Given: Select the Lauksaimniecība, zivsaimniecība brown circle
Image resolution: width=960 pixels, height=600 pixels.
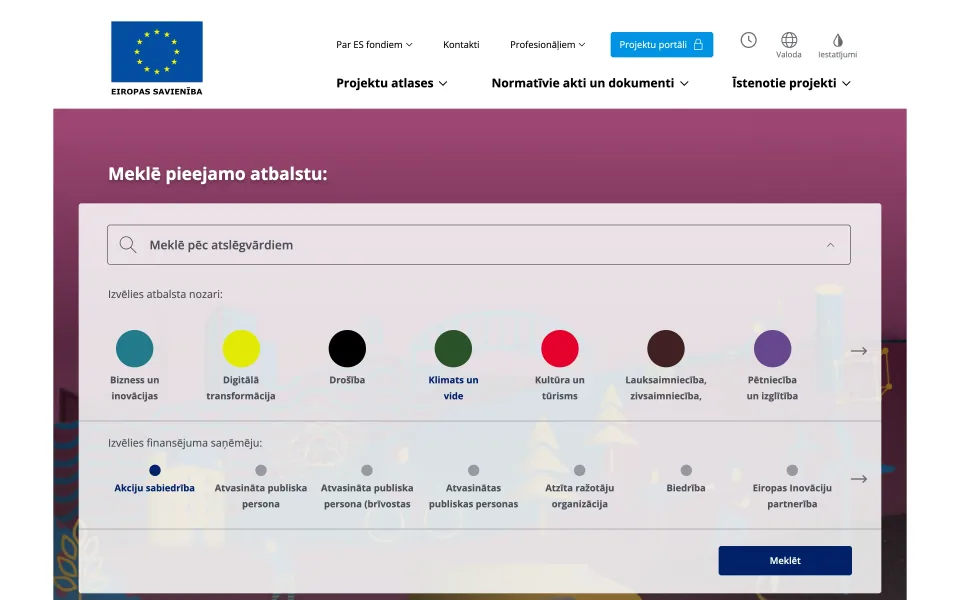Looking at the screenshot, I should [666, 348].
